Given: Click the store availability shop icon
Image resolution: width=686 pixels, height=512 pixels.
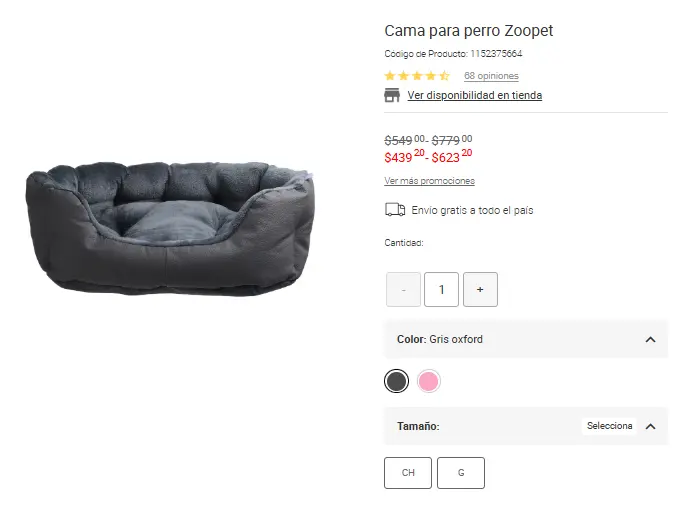Looking at the screenshot, I should click(392, 95).
